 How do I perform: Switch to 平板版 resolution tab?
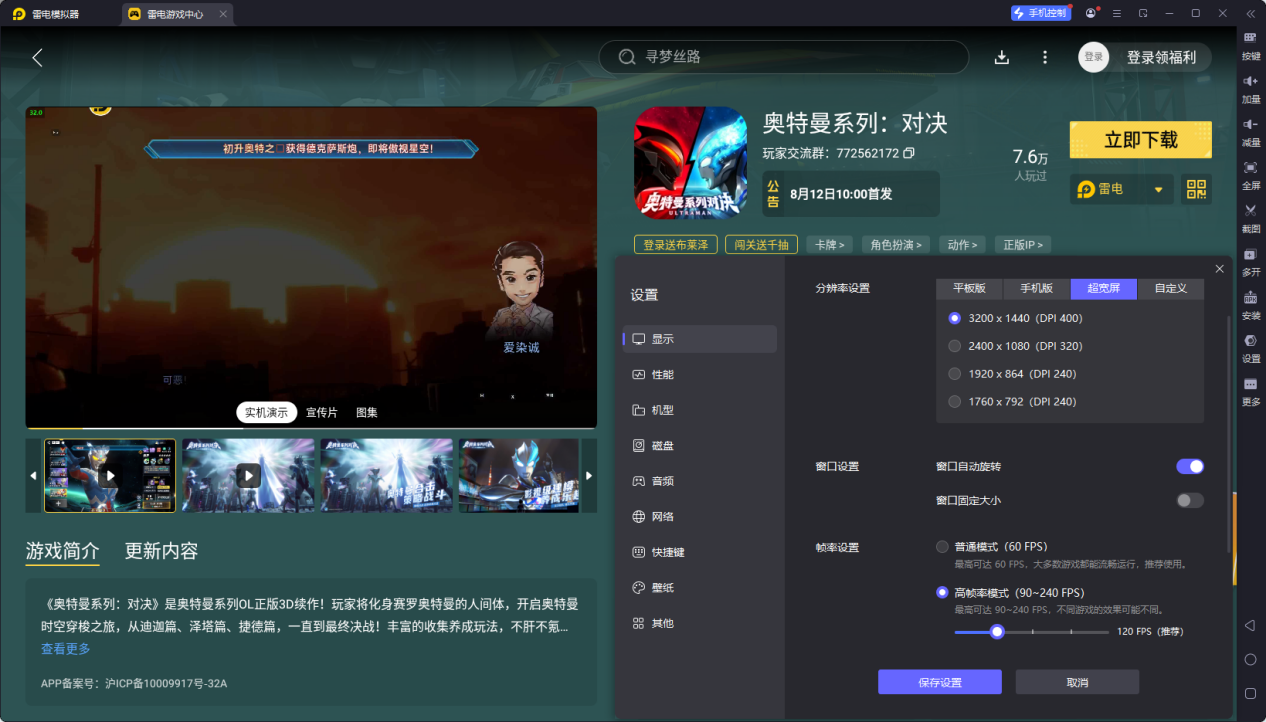969,288
